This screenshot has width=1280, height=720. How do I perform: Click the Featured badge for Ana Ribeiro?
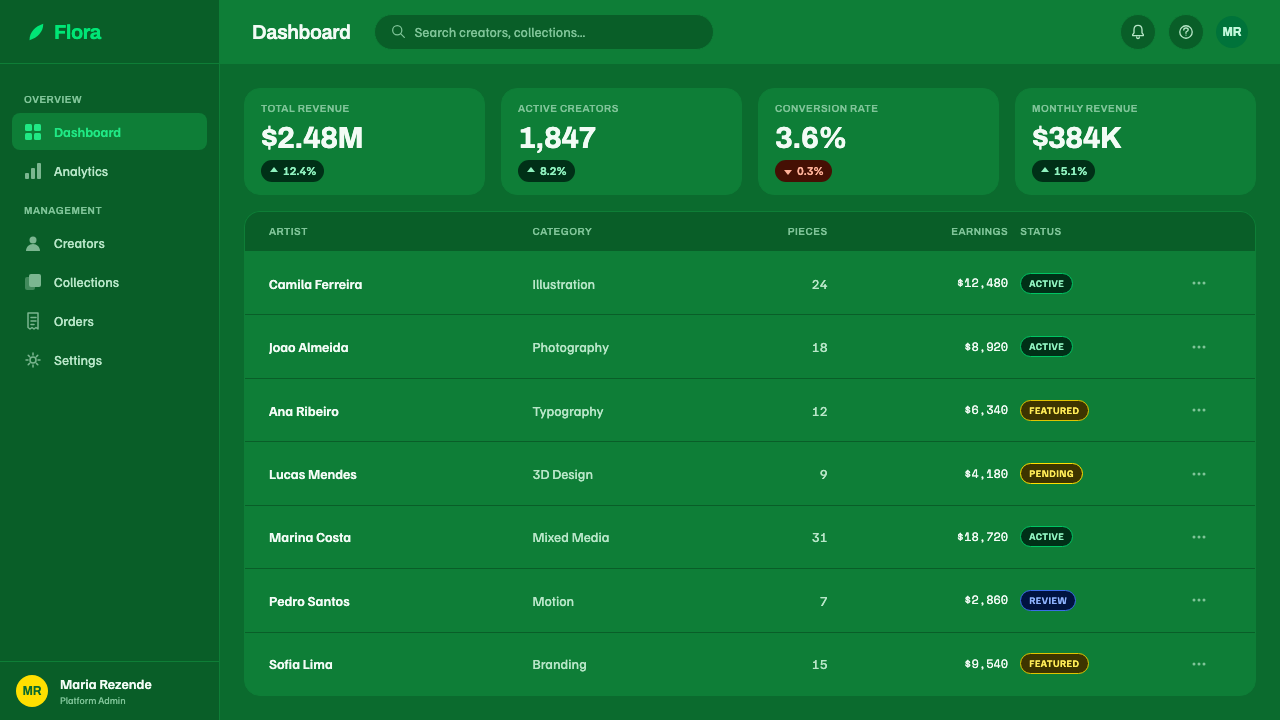[x=1054, y=410]
